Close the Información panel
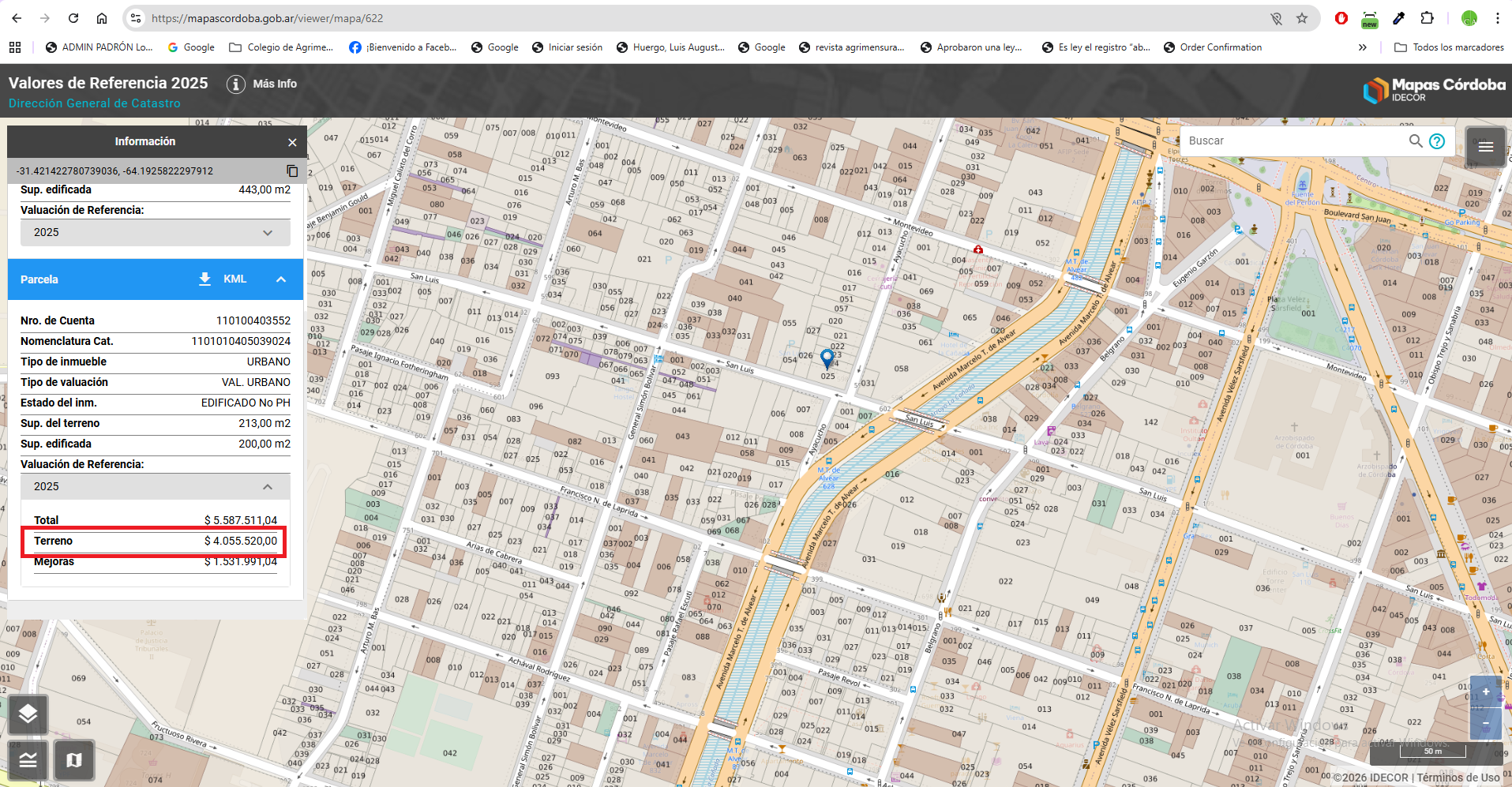 click(x=292, y=142)
